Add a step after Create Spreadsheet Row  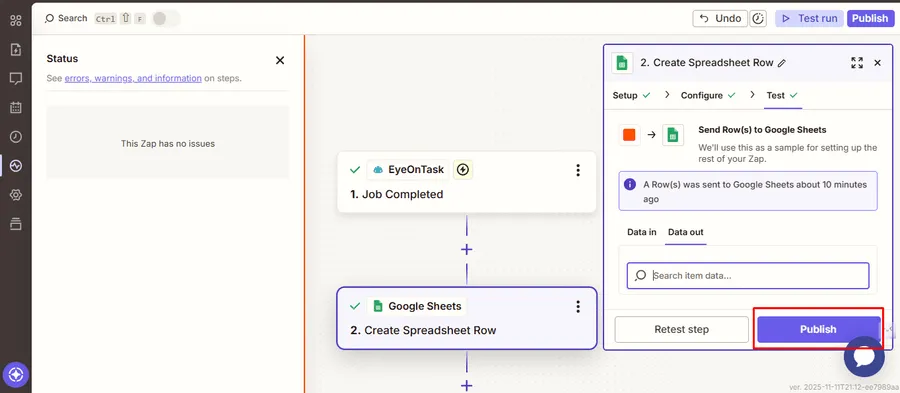tap(467, 386)
